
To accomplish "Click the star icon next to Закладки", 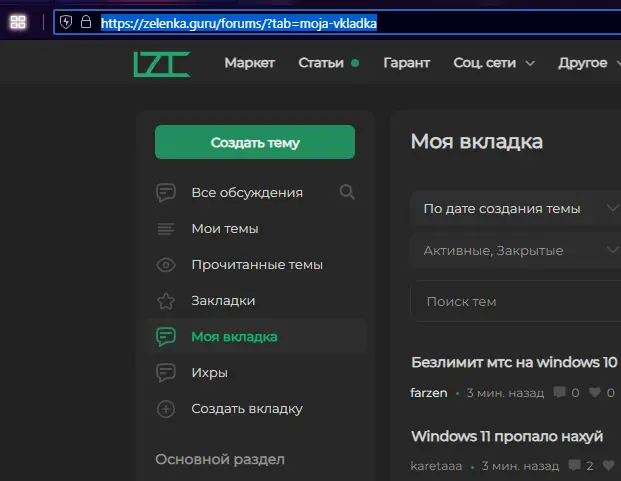I will point(166,300).
